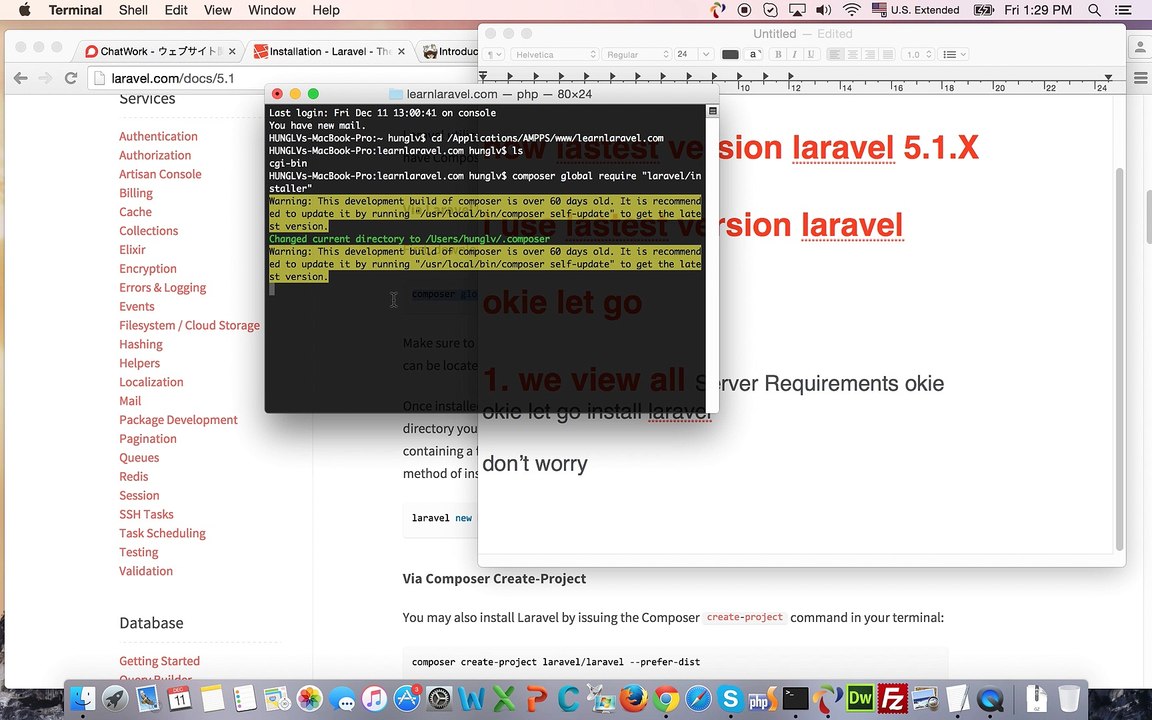
Task: Toggle italic in TextEdit toolbar
Action: point(794,54)
